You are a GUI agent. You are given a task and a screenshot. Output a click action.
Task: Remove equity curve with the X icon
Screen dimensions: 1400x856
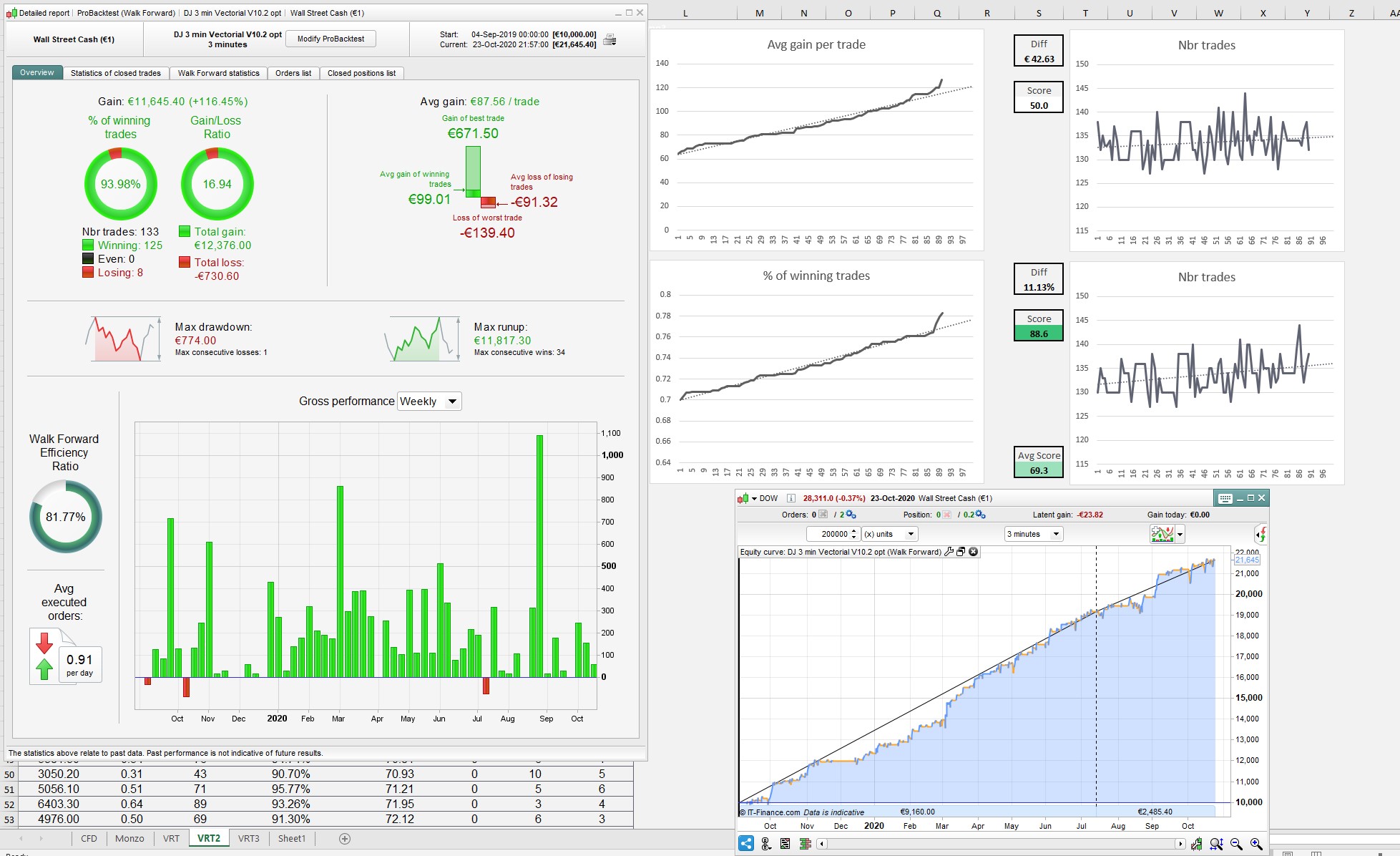click(x=973, y=552)
